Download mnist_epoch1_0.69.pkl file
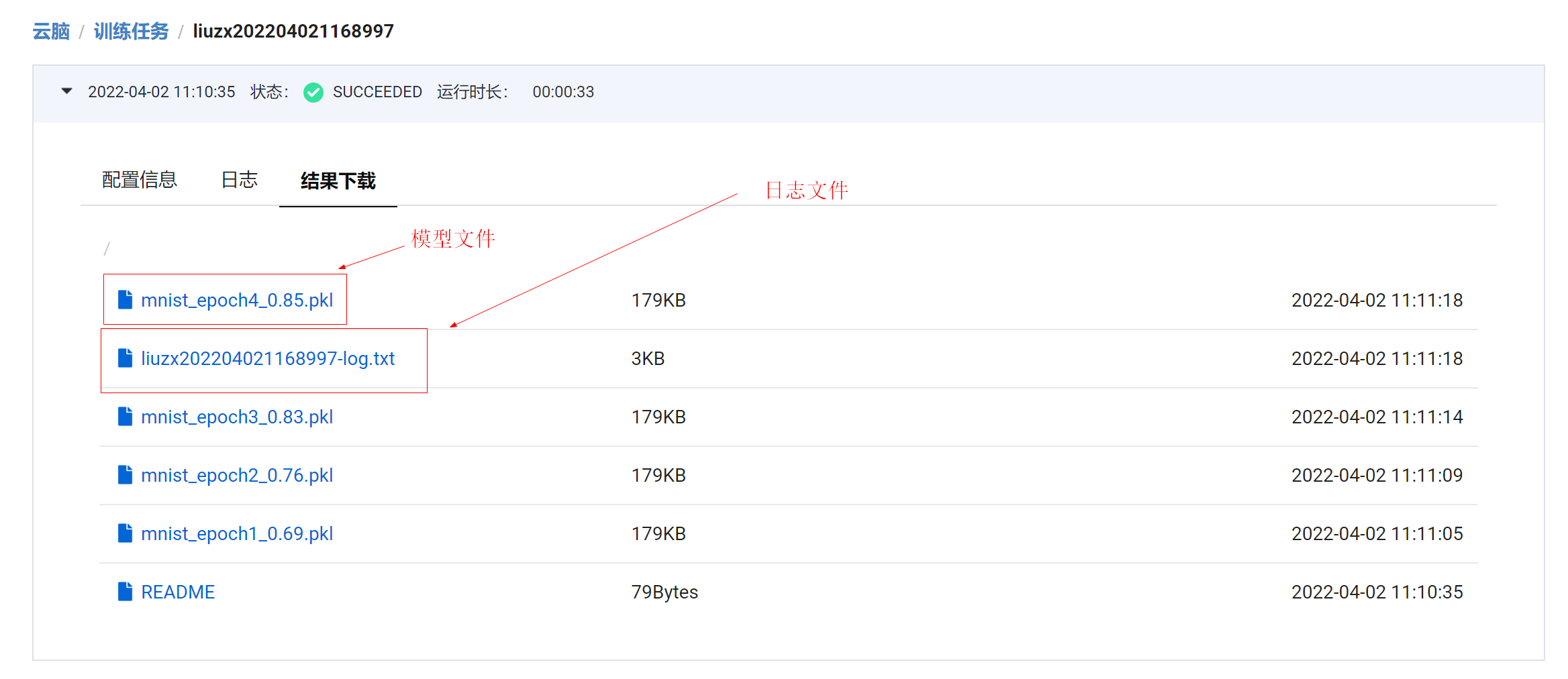The image size is (1568, 679). 237,534
